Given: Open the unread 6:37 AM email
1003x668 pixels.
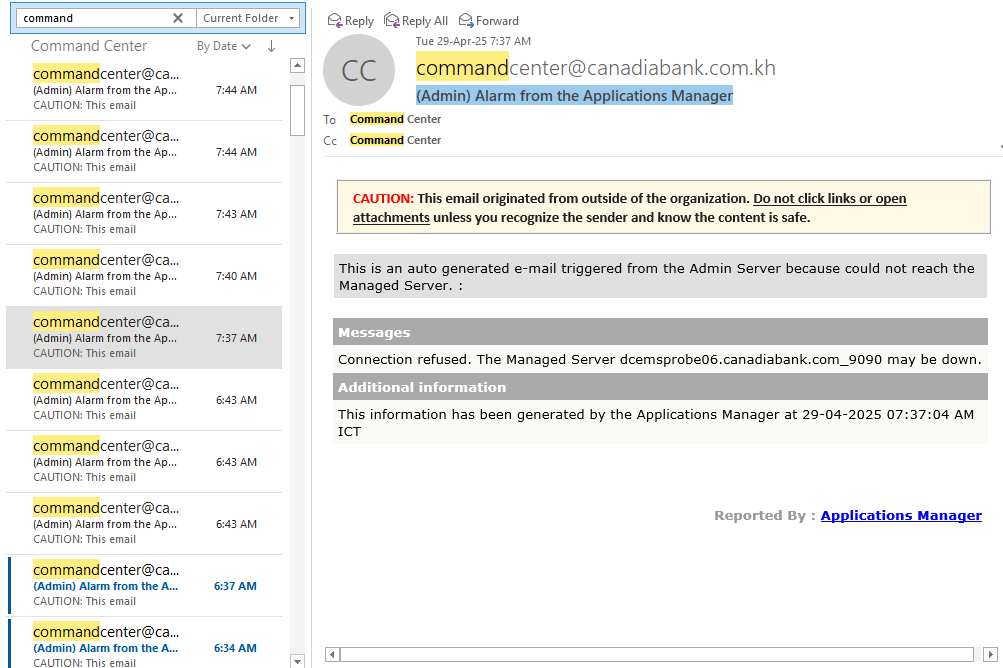Looking at the screenshot, I should click(145, 585).
